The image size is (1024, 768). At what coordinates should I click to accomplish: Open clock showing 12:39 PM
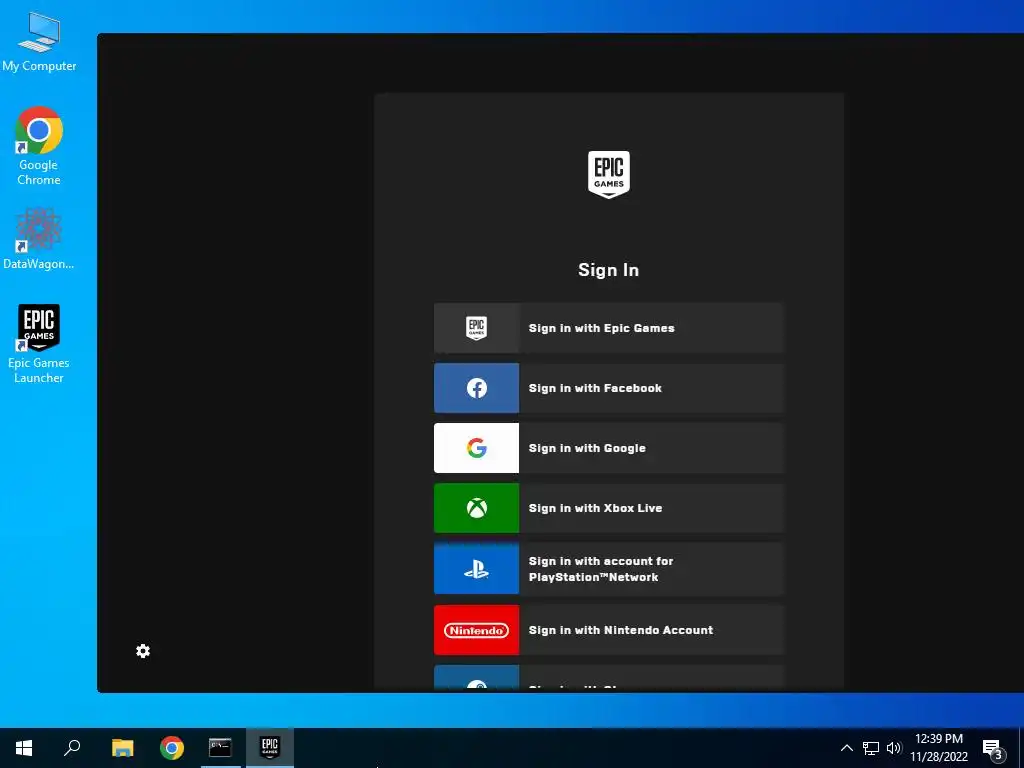point(939,748)
